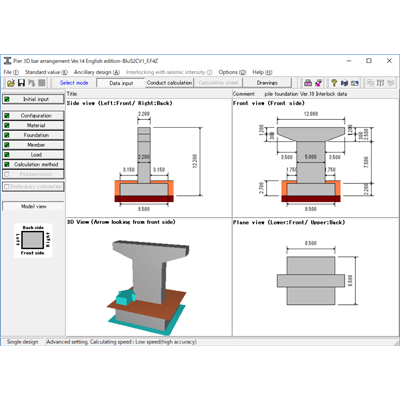The width and height of the screenshot is (400, 400).
Task: Switch to the Data input mode tab
Action: [x=121, y=83]
